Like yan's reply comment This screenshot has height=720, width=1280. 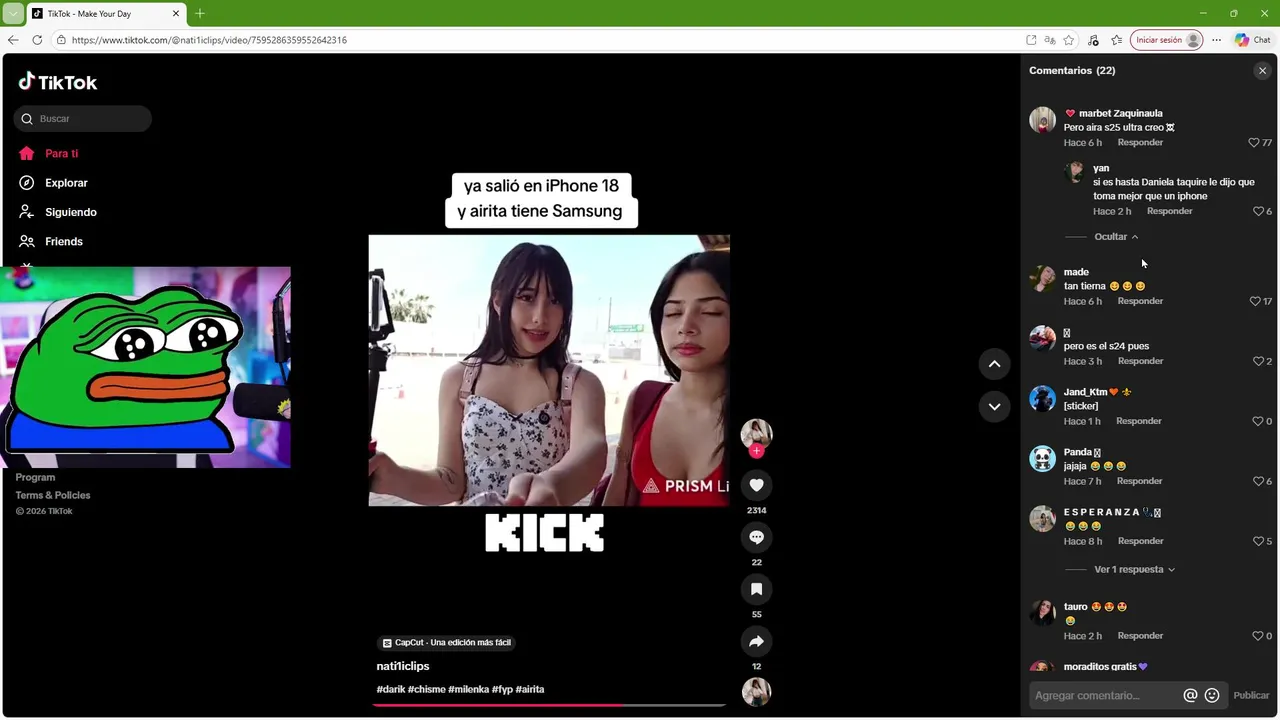tap(1258, 212)
